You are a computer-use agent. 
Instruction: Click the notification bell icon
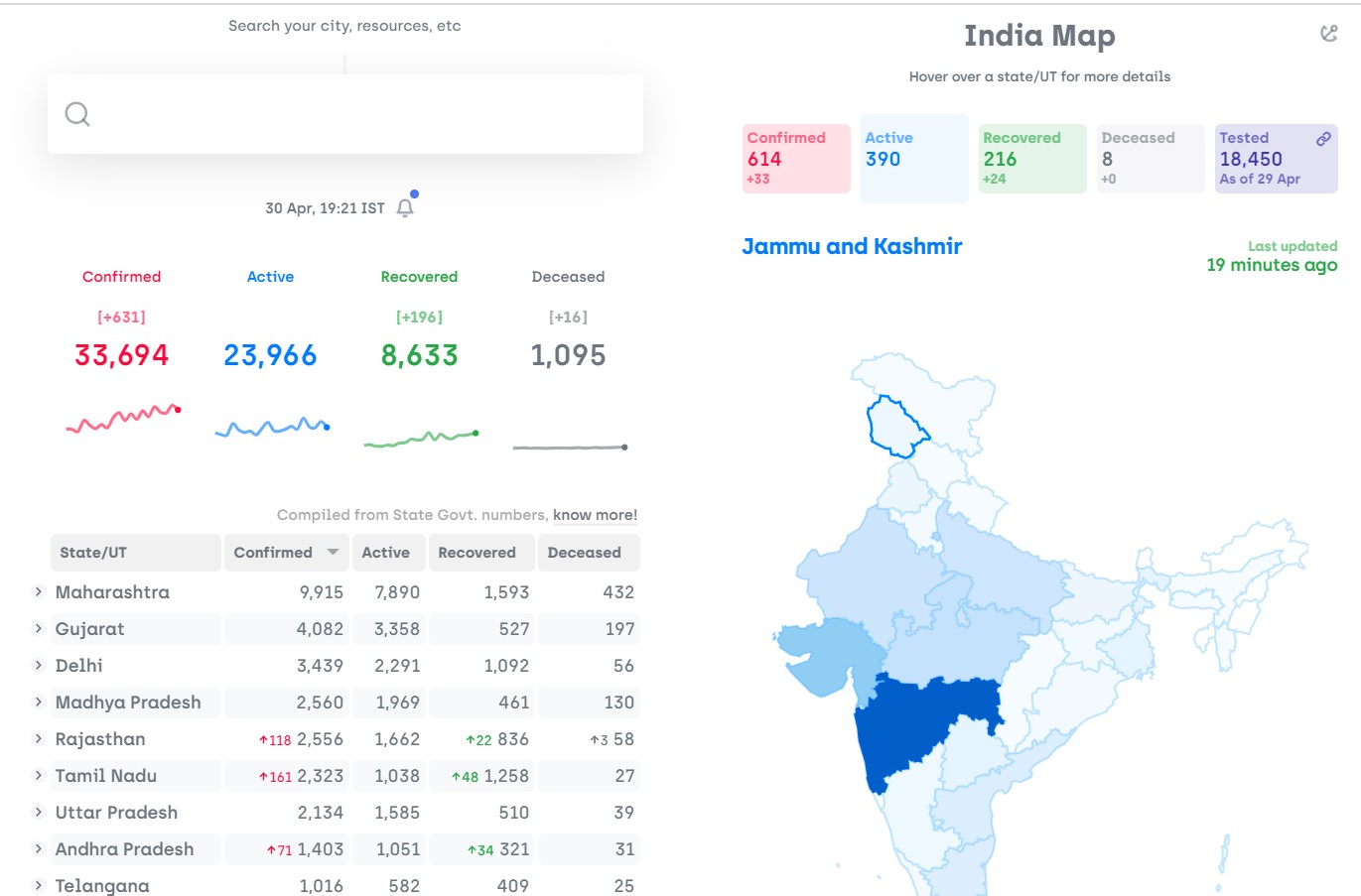pos(405,208)
